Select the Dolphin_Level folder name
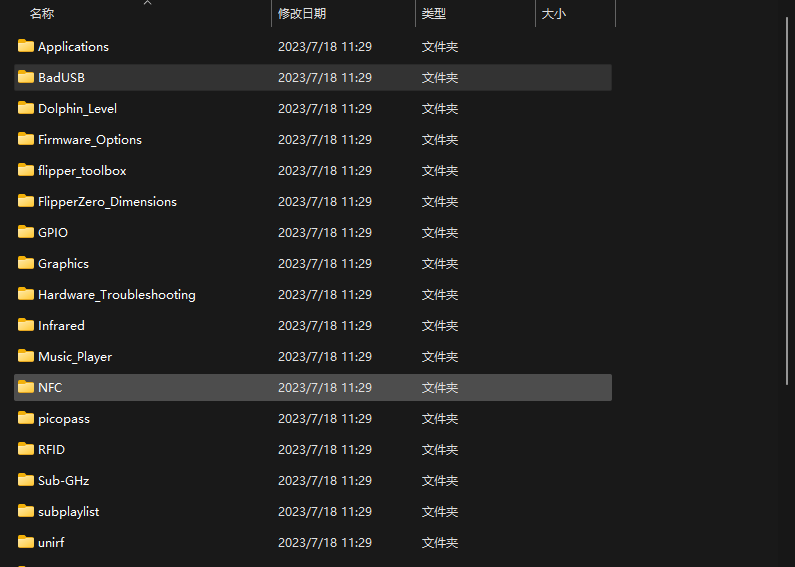This screenshot has height=567, width=795. [78, 109]
